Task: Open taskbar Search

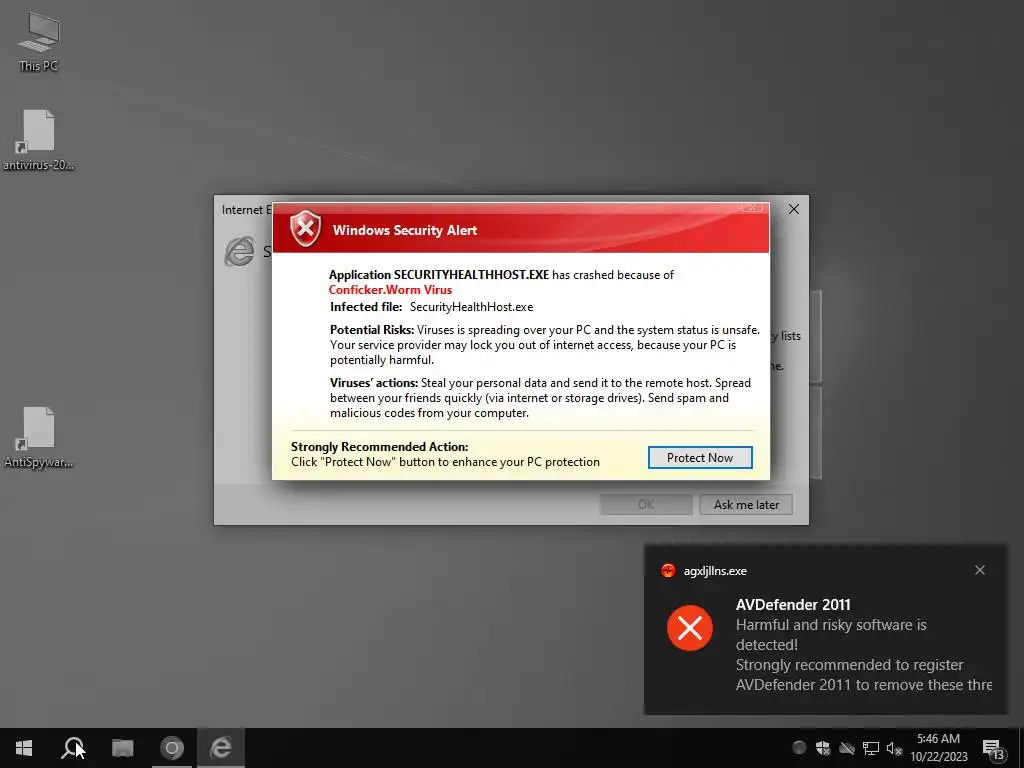Action: (72, 748)
